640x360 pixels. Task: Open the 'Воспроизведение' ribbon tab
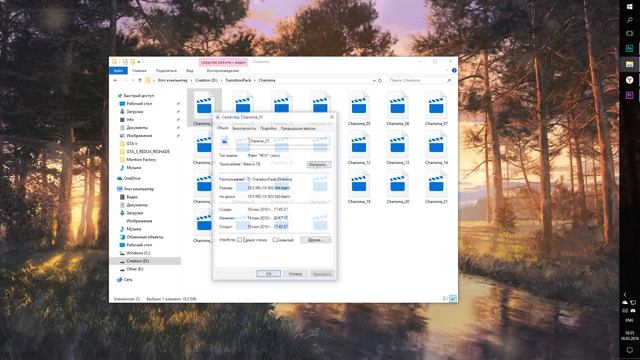click(223, 71)
